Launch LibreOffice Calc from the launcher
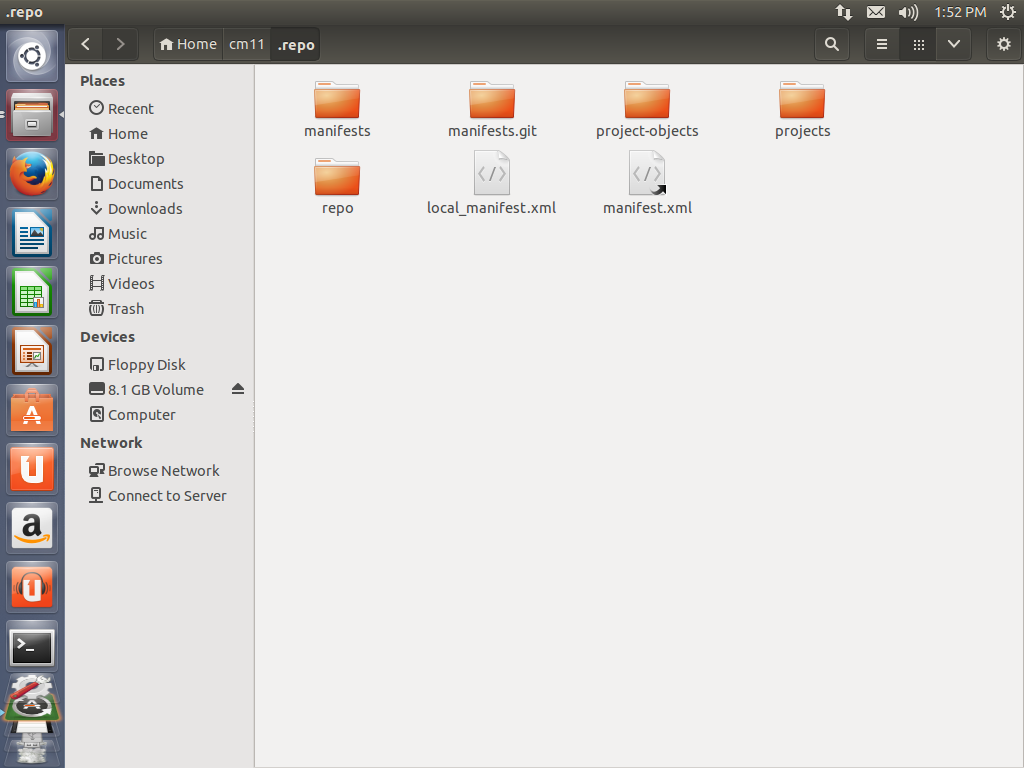 pos(32,292)
